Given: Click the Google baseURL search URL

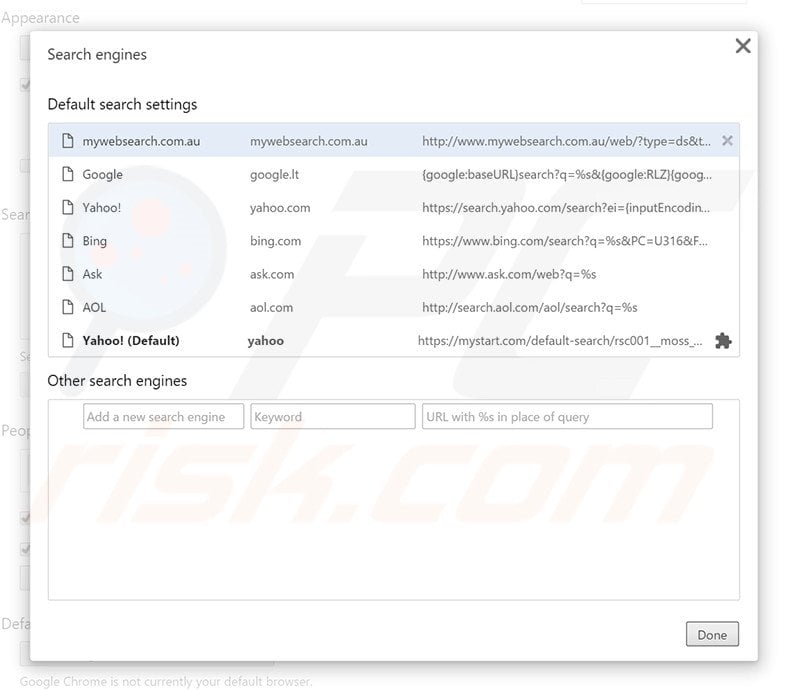Looking at the screenshot, I should (x=567, y=175).
